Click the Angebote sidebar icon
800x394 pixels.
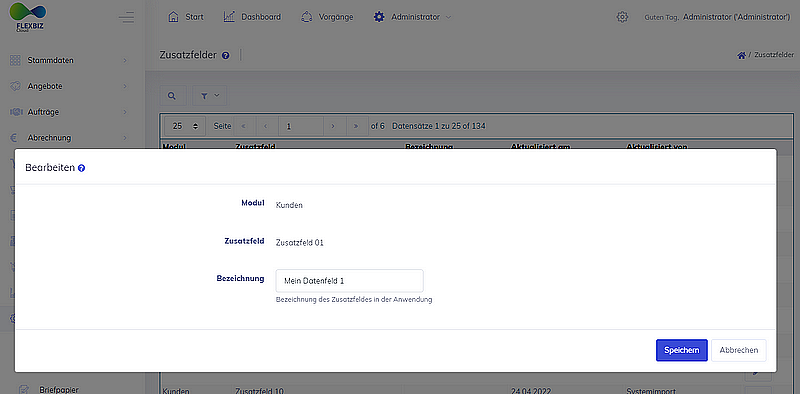pos(15,86)
